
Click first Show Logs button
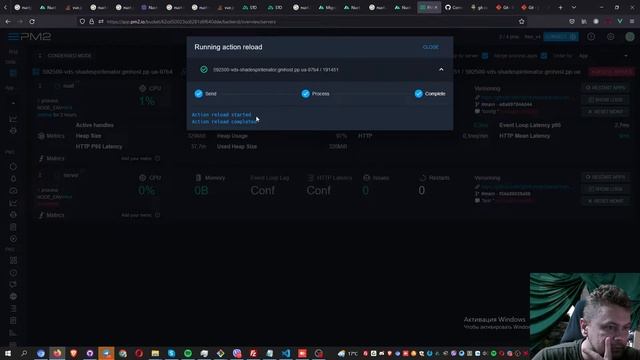[x=605, y=100]
